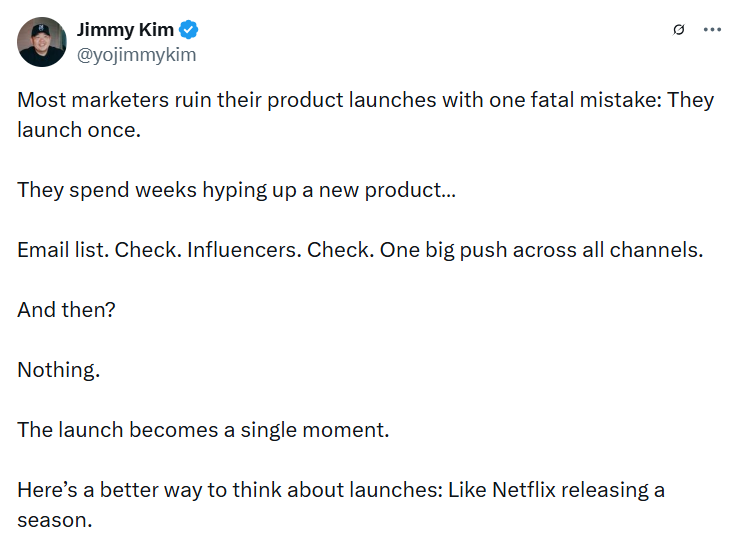Screen dimensions: 742x558
Task: Click the Jimmy Kim display name
Action: [125, 30]
